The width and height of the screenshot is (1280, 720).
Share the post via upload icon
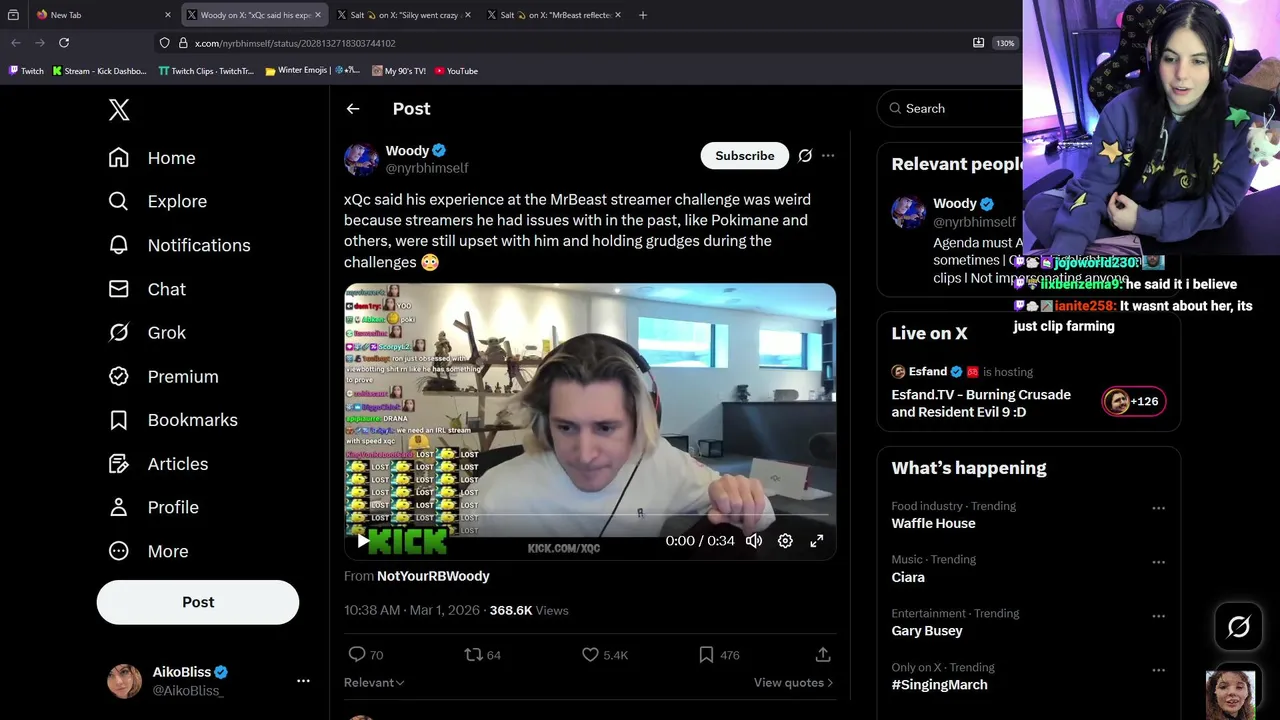(823, 654)
